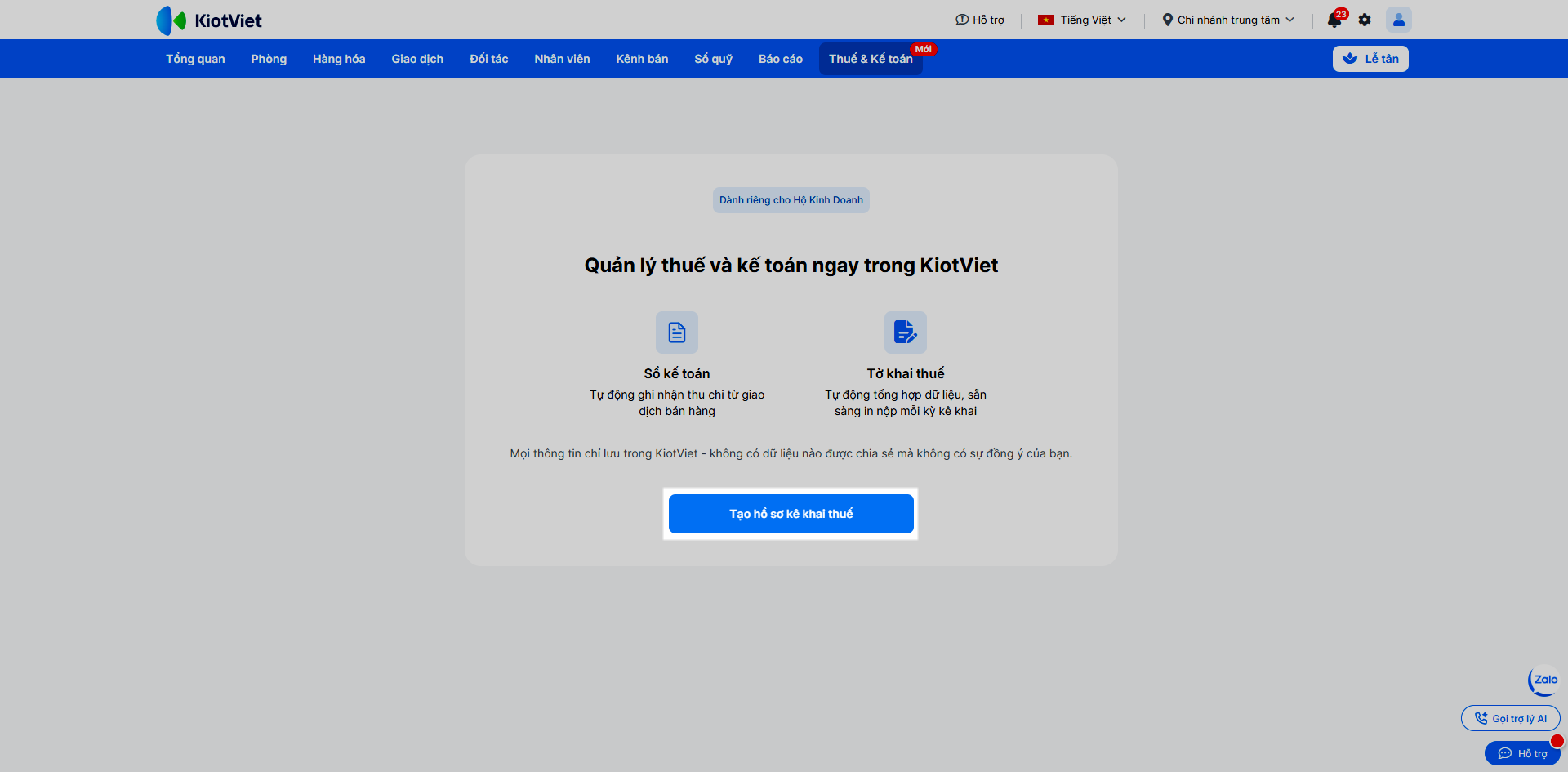Open the Hàng hóa menu
This screenshot has height=772, width=1568.
point(339,59)
